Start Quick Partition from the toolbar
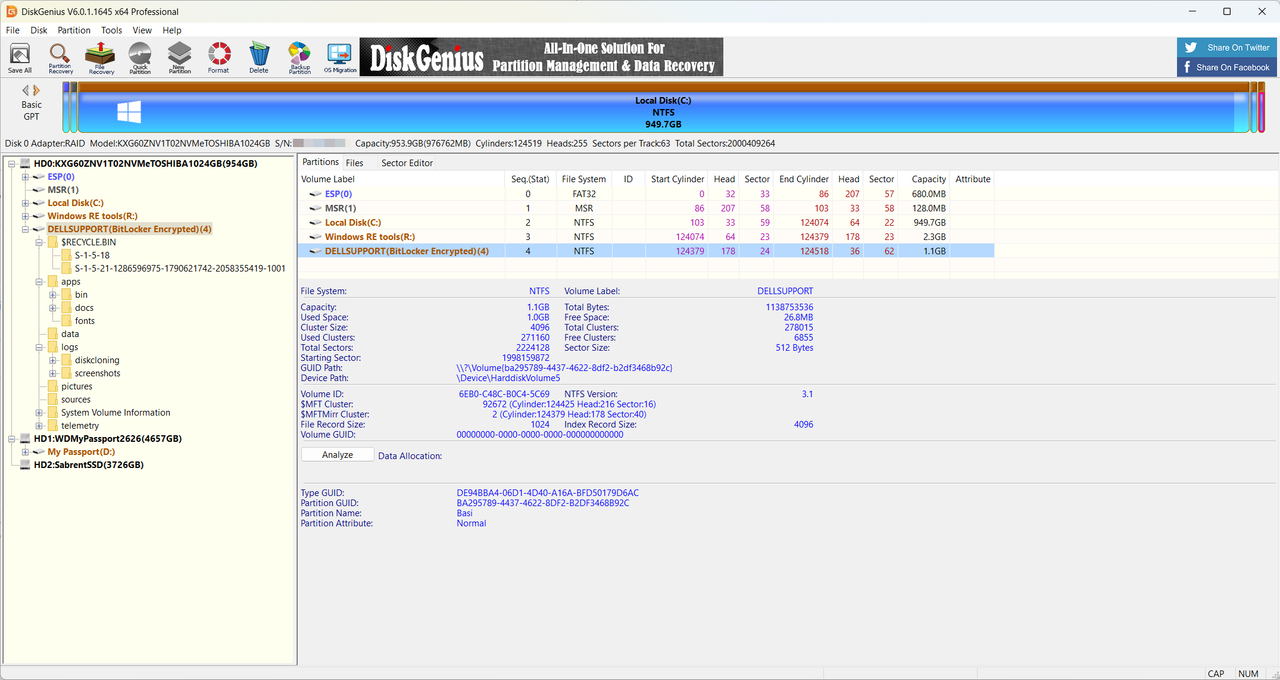Image resolution: width=1280 pixels, height=680 pixels. [x=140, y=57]
